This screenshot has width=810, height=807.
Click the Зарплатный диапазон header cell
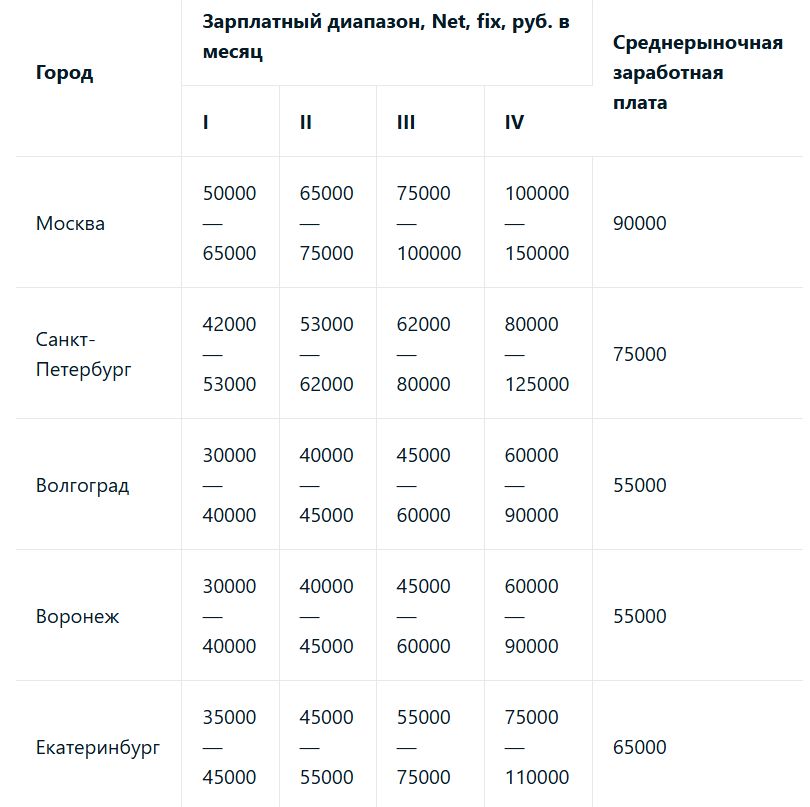[386, 36]
